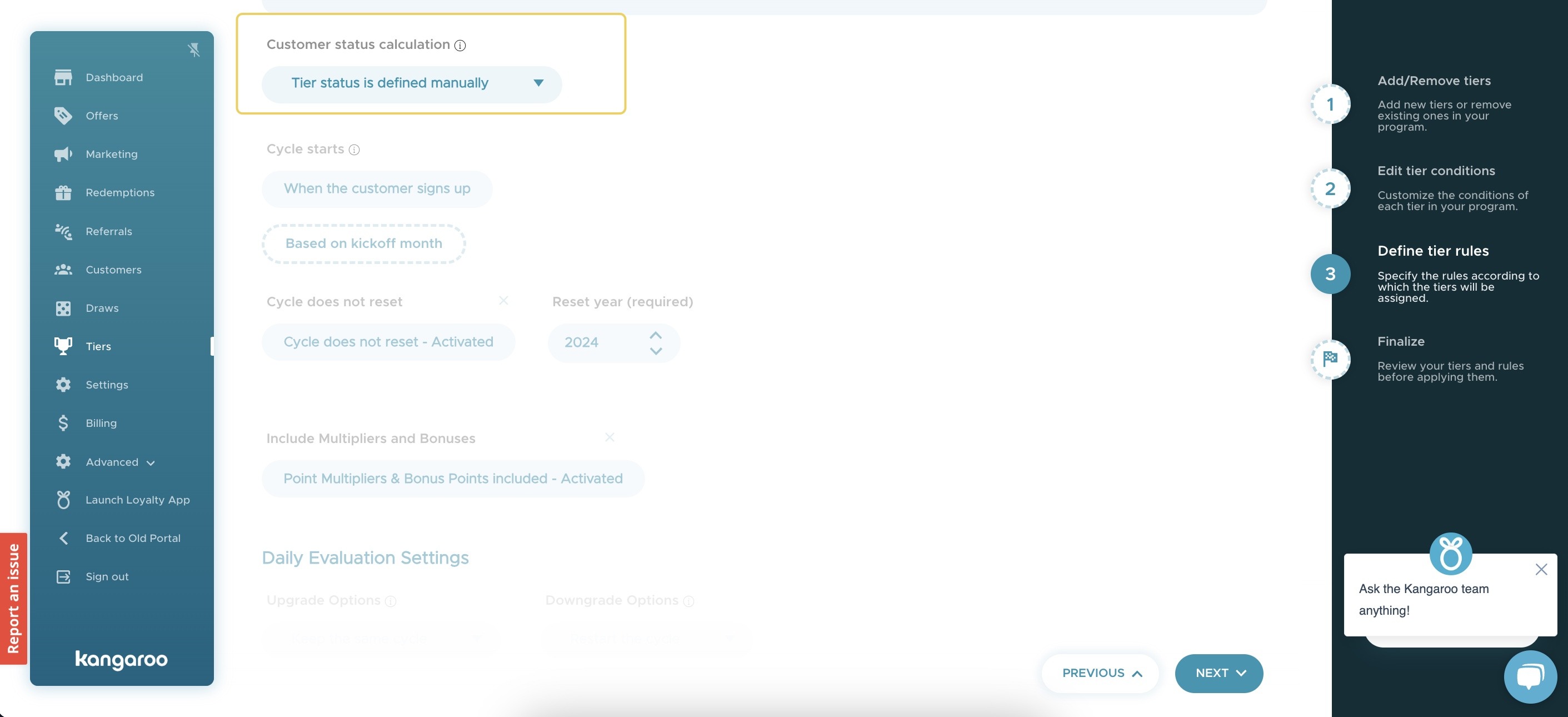1568x717 pixels.
Task: Toggle 'Cycle does not reset - Activated'
Action: (388, 342)
